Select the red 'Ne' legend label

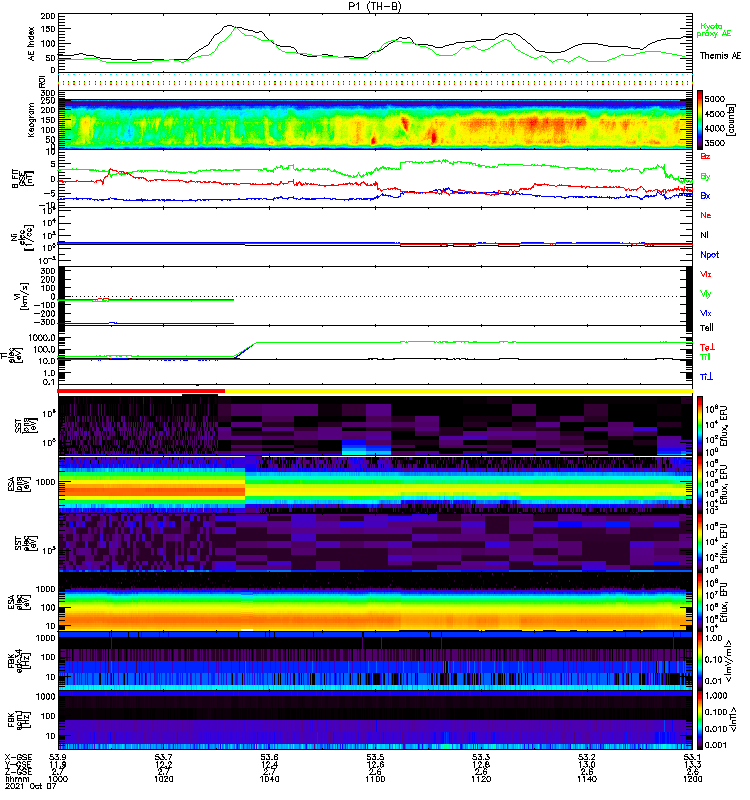coord(705,215)
